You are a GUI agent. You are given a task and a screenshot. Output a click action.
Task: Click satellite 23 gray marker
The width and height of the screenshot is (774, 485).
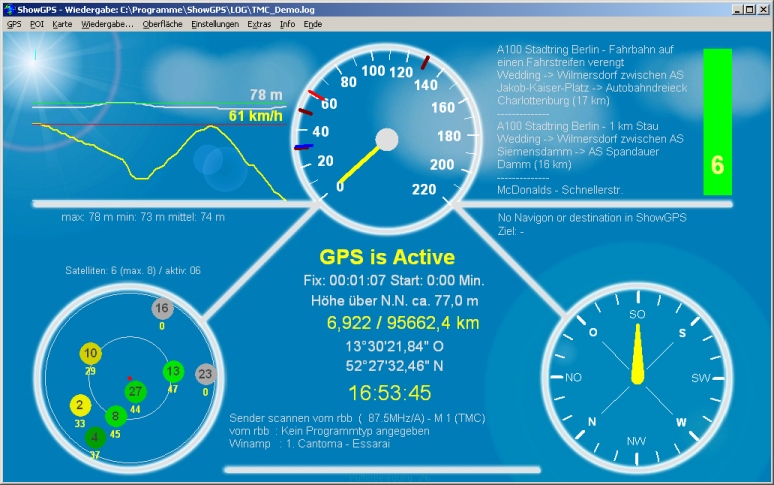(205, 374)
